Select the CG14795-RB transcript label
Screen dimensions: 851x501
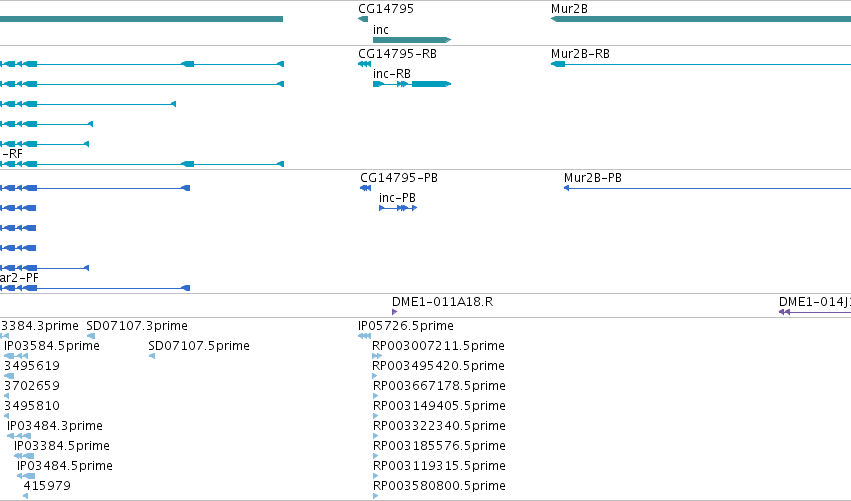pyautogui.click(x=397, y=54)
